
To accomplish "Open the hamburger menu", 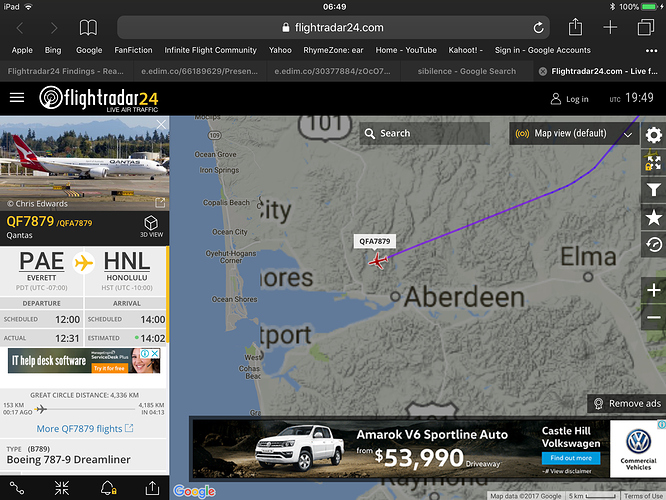I will tap(17, 98).
